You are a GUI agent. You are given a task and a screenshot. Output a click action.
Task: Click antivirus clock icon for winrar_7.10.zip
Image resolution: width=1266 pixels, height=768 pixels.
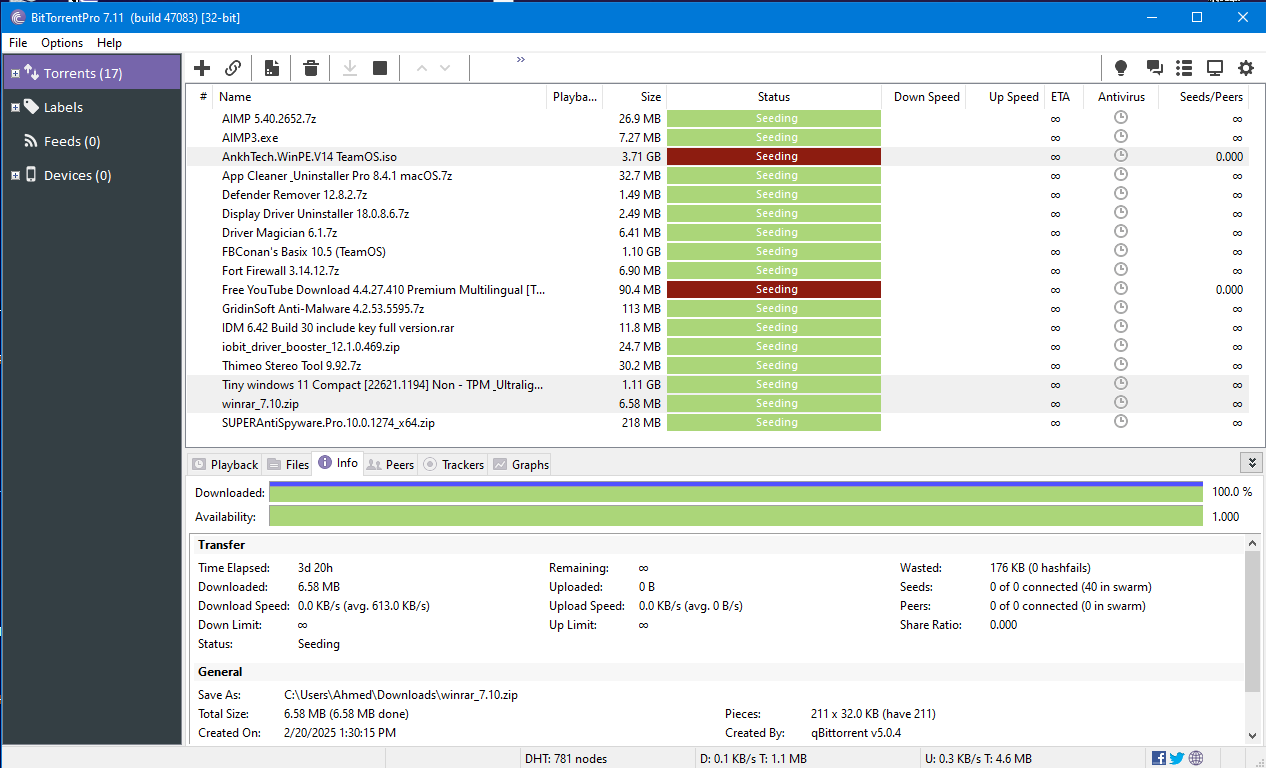tap(1120, 402)
